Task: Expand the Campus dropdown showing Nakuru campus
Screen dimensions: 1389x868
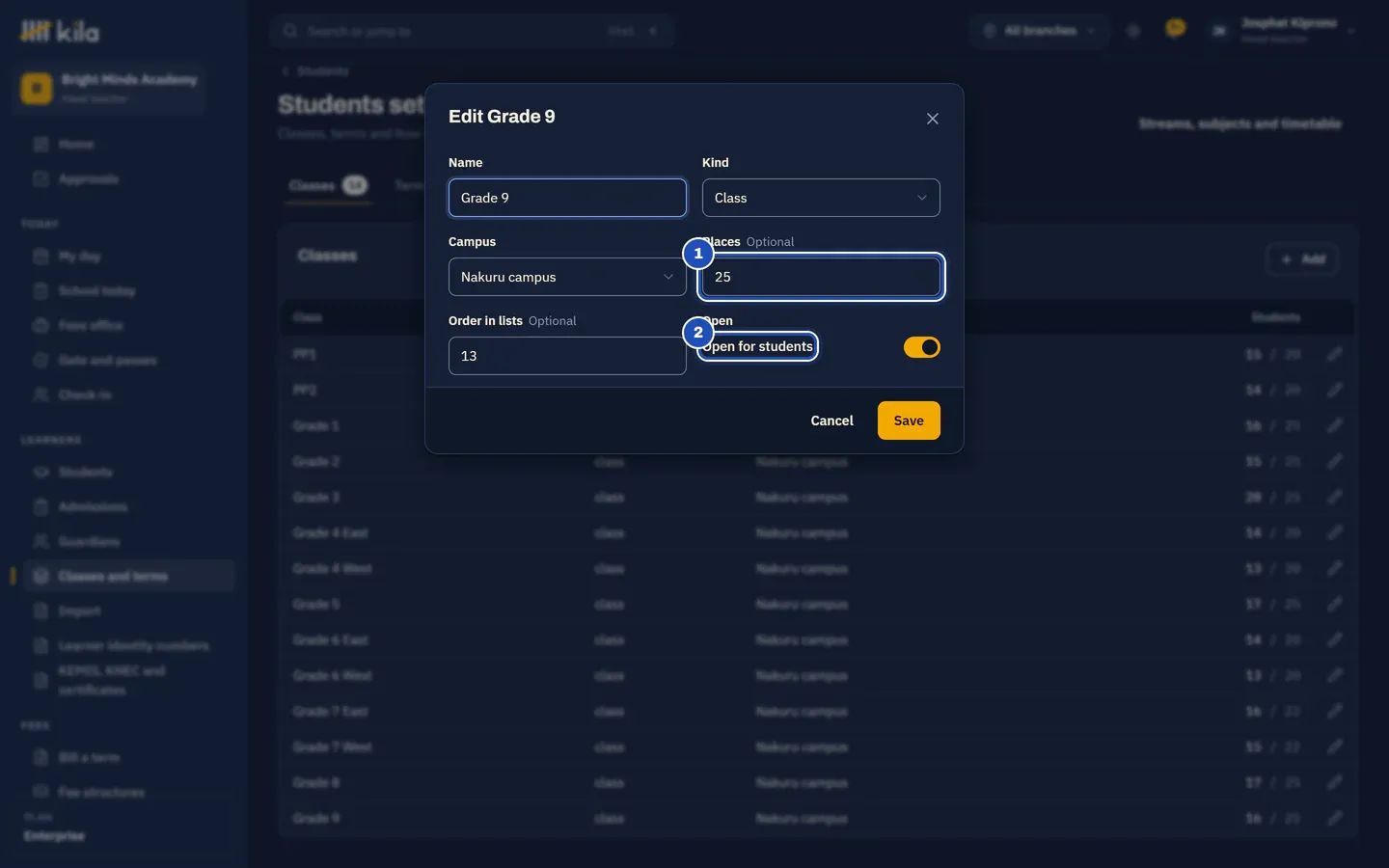Action: point(567,277)
